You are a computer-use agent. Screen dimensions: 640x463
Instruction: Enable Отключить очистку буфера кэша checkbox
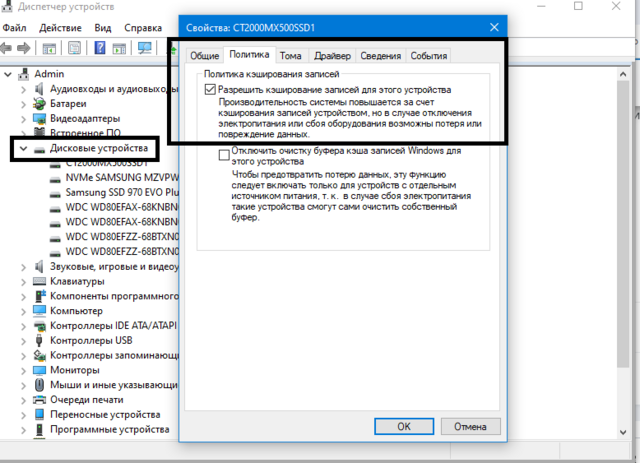click(x=224, y=155)
